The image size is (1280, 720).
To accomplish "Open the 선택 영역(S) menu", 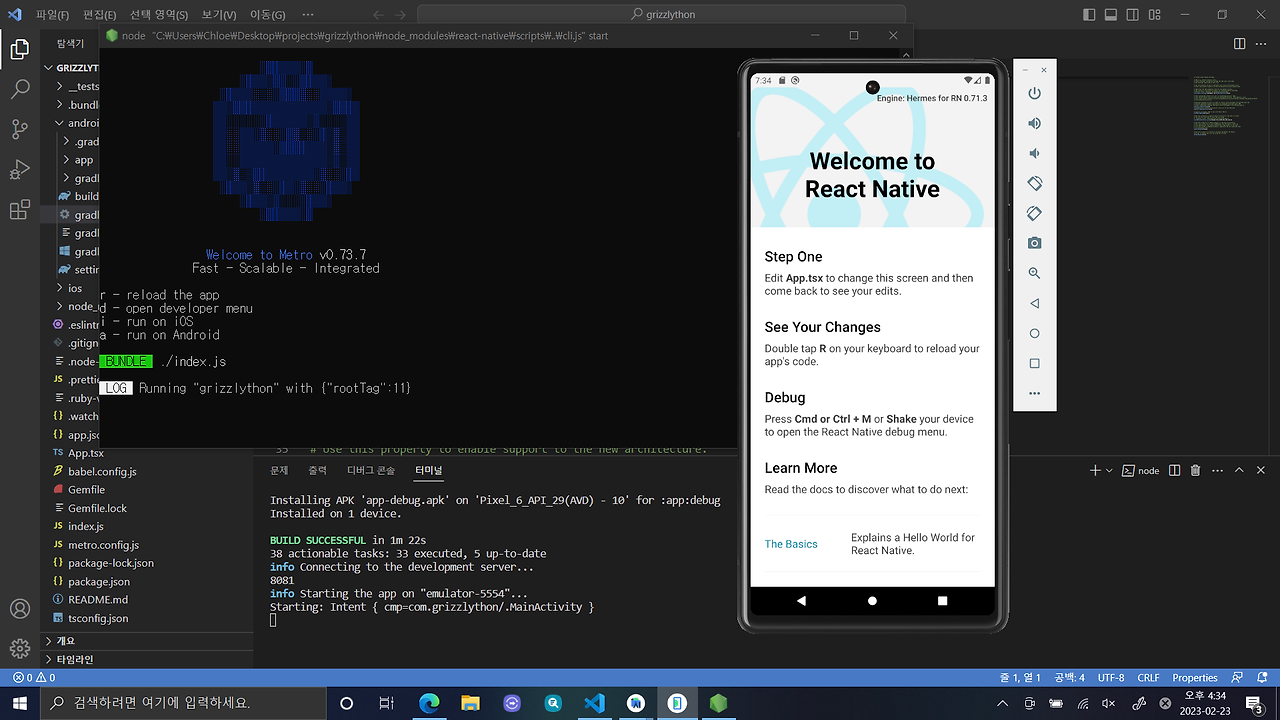I will 158,15.
